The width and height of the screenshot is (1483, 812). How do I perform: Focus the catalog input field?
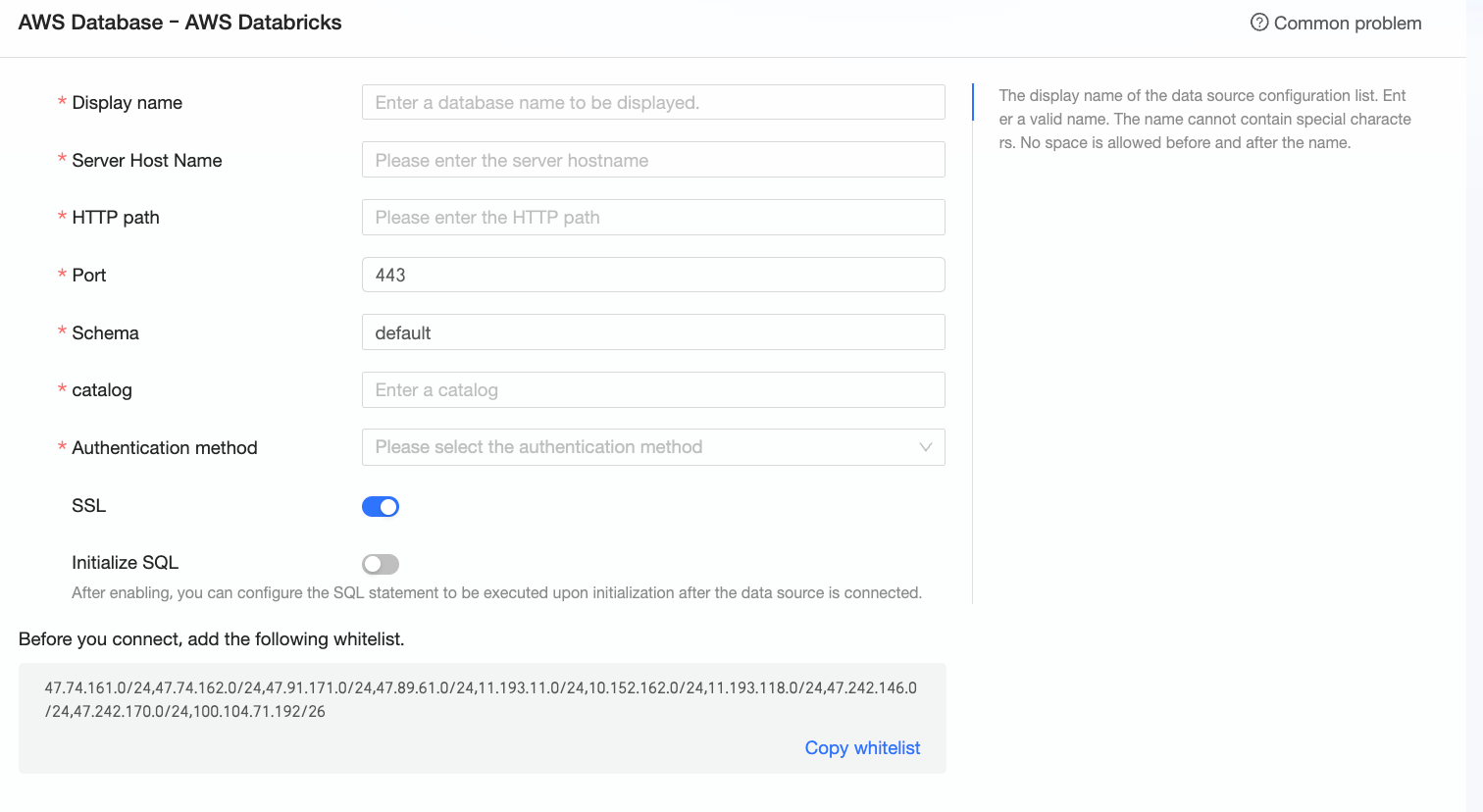653,390
